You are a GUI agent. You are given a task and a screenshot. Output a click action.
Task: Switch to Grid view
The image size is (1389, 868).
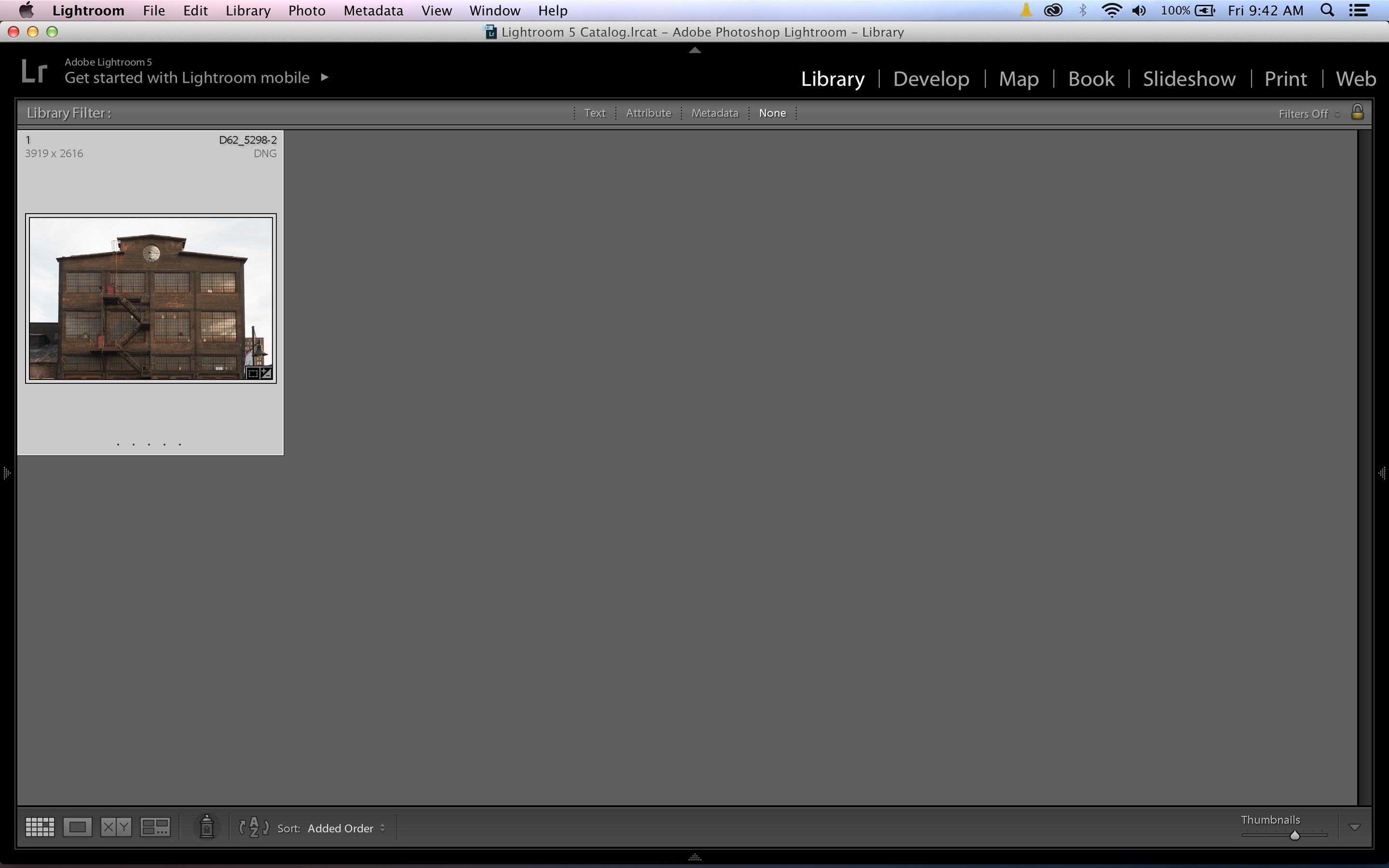point(40,827)
